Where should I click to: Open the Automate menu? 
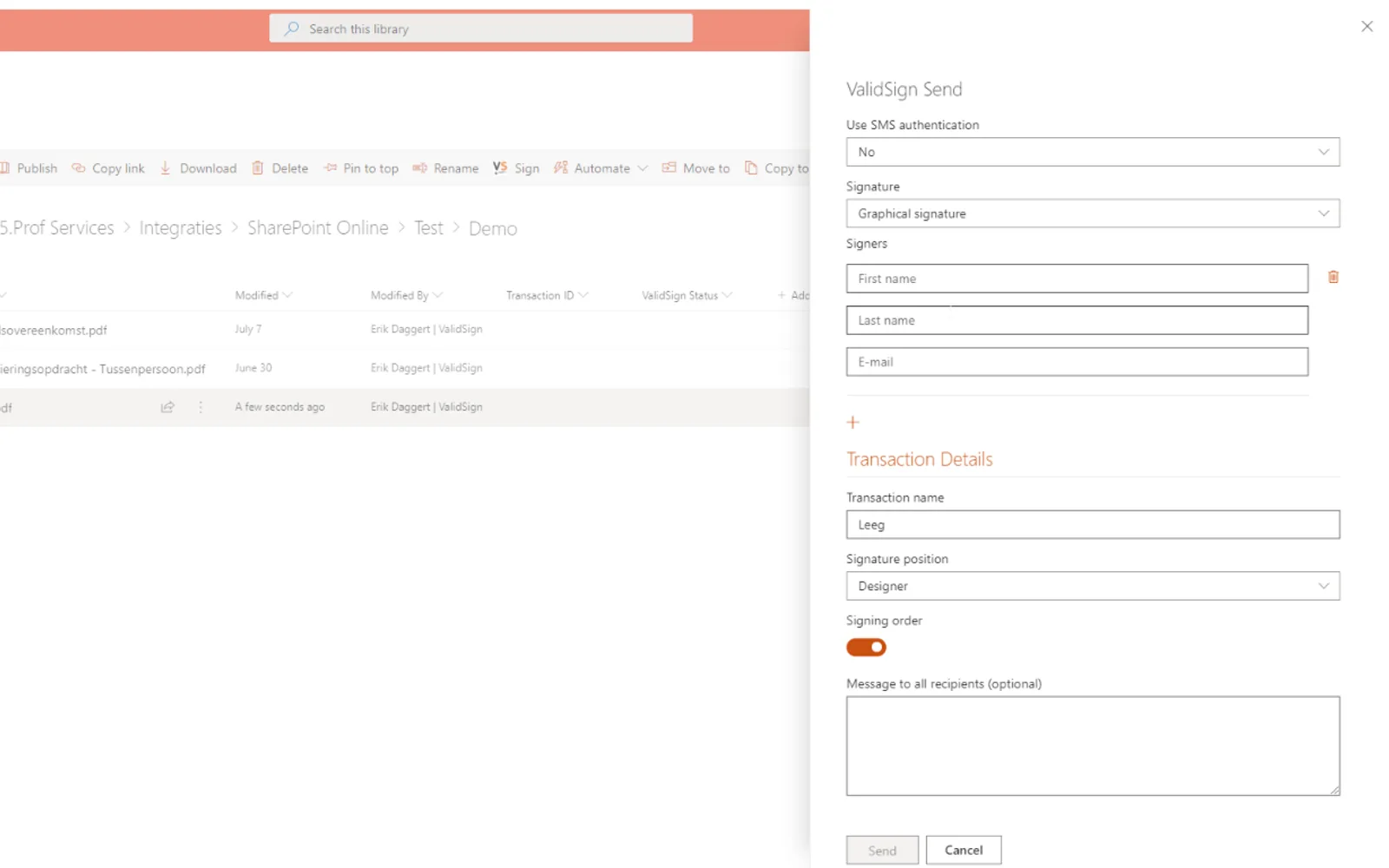coord(601,168)
